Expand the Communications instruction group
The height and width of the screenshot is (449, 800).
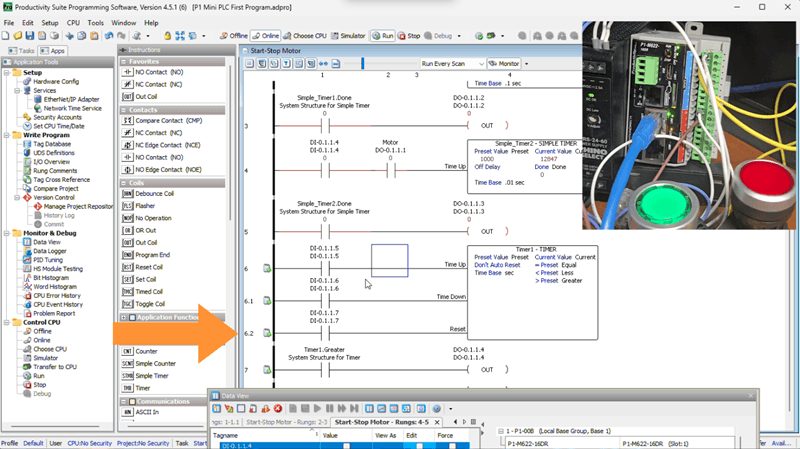coord(124,402)
